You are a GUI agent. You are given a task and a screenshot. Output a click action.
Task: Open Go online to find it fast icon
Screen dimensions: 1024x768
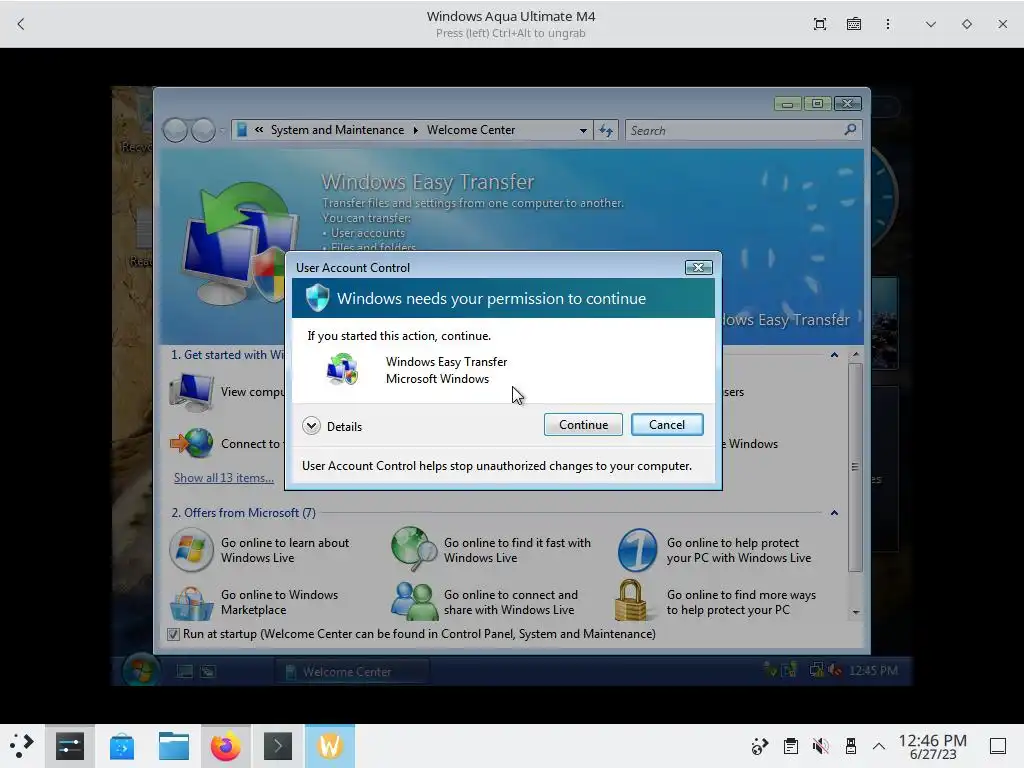(x=413, y=549)
